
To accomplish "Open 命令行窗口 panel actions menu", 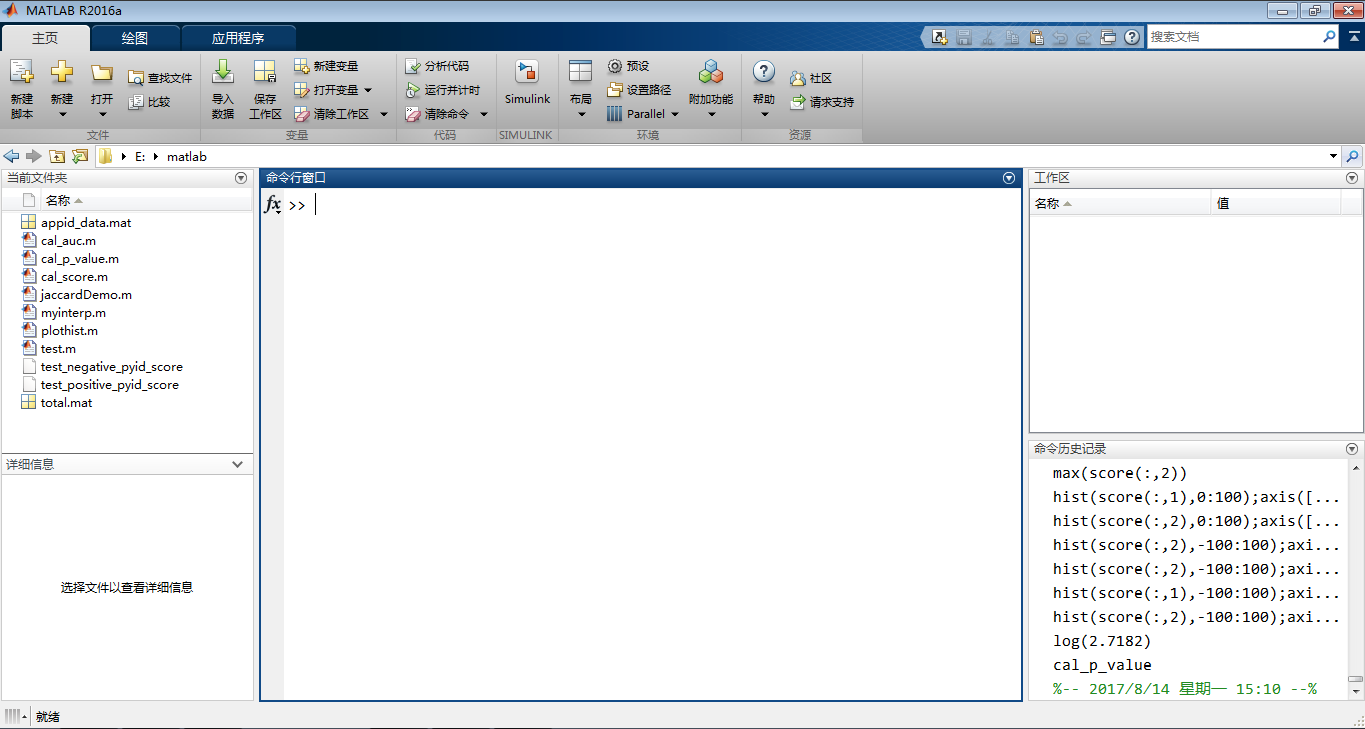I will [x=1008, y=178].
